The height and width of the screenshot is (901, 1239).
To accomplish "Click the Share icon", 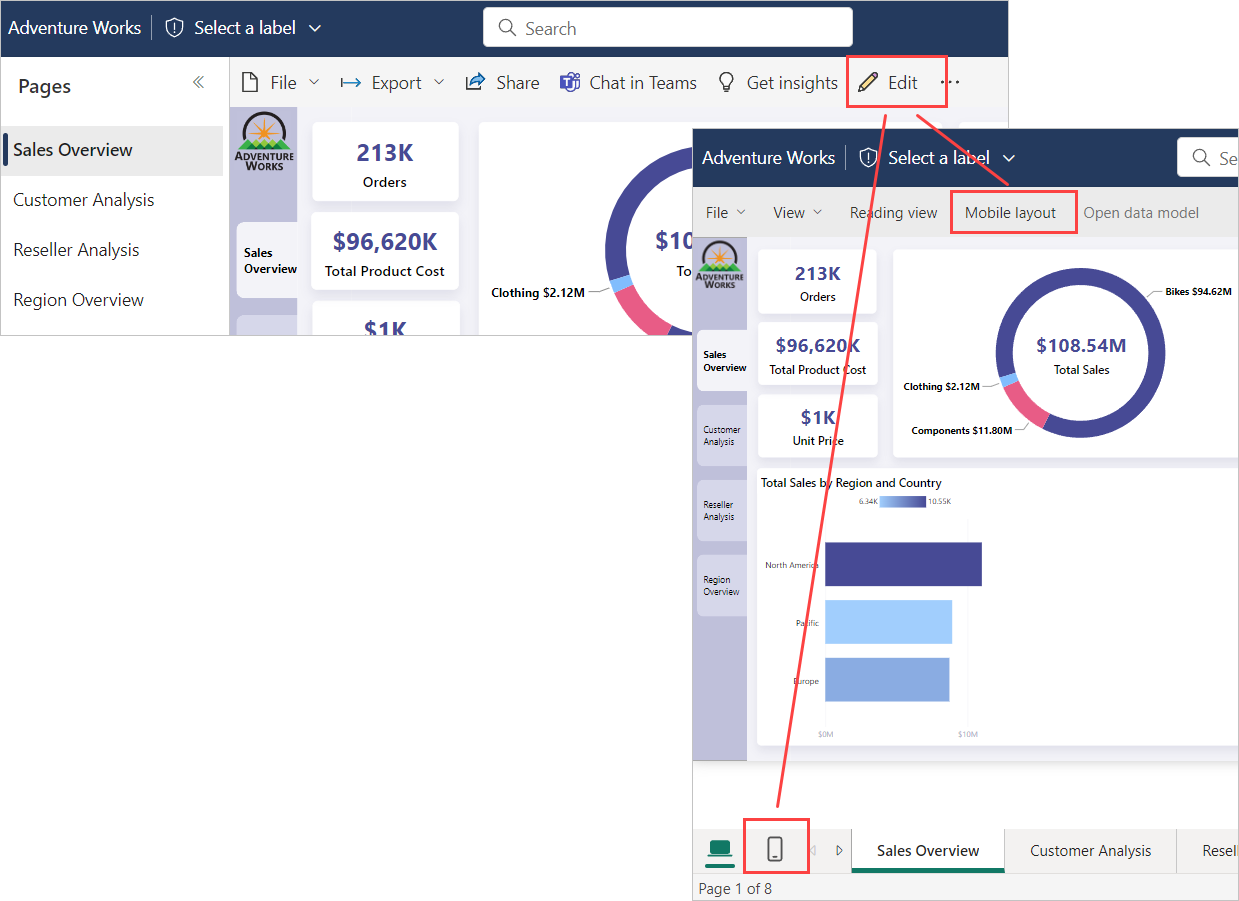I will (474, 81).
